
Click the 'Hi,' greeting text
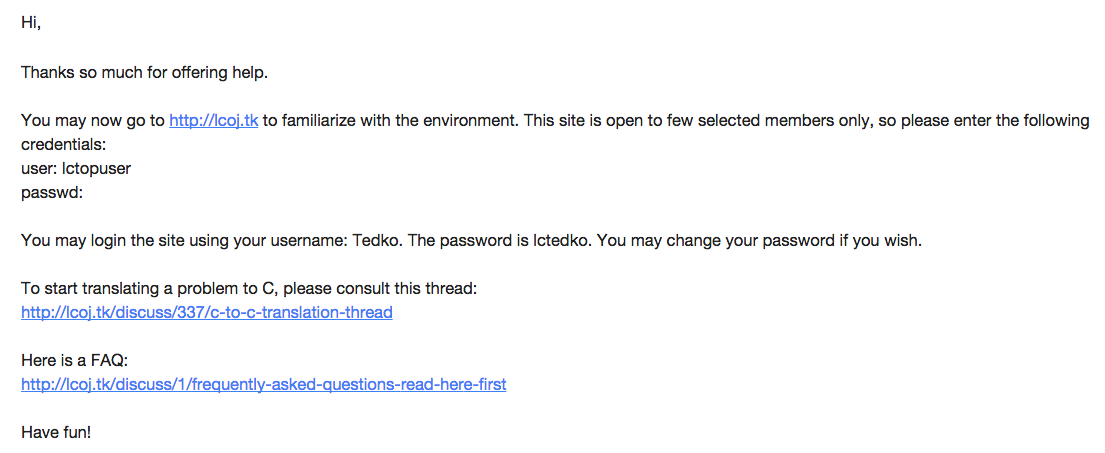click(31, 24)
